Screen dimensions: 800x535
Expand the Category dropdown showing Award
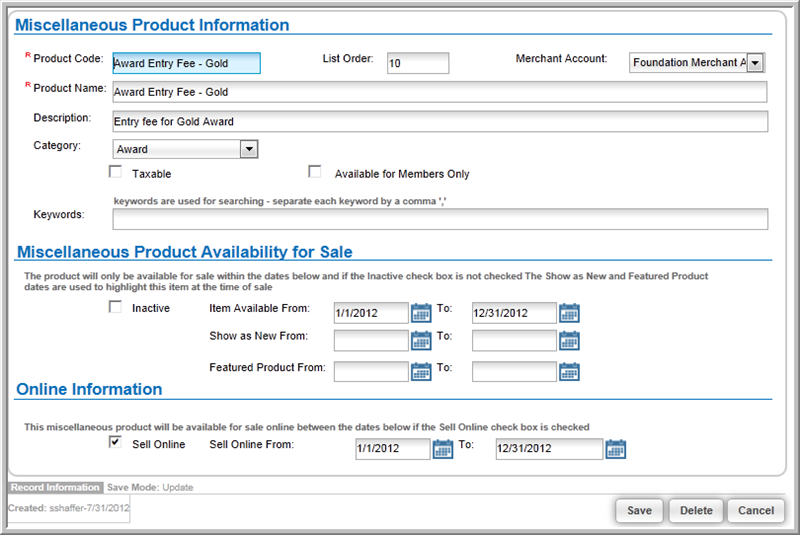click(185, 149)
